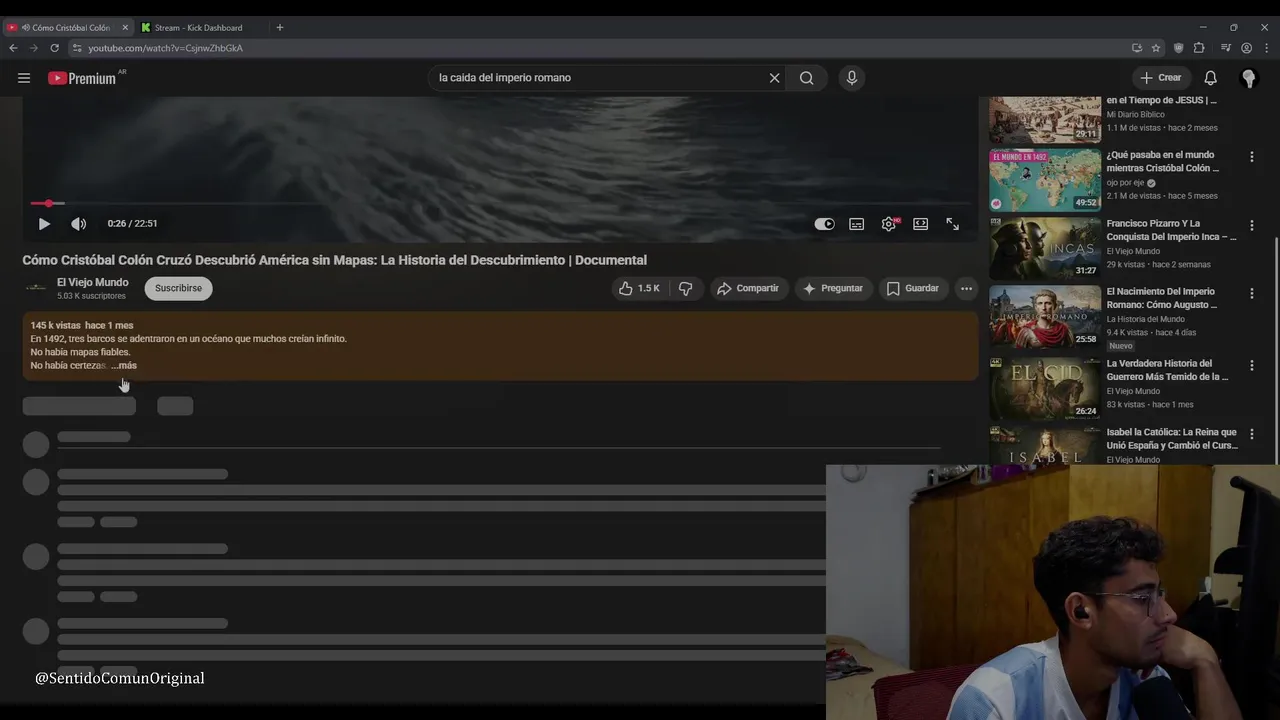Run search with the magnifier button
Screen dimensions: 1280x720
(x=807, y=78)
